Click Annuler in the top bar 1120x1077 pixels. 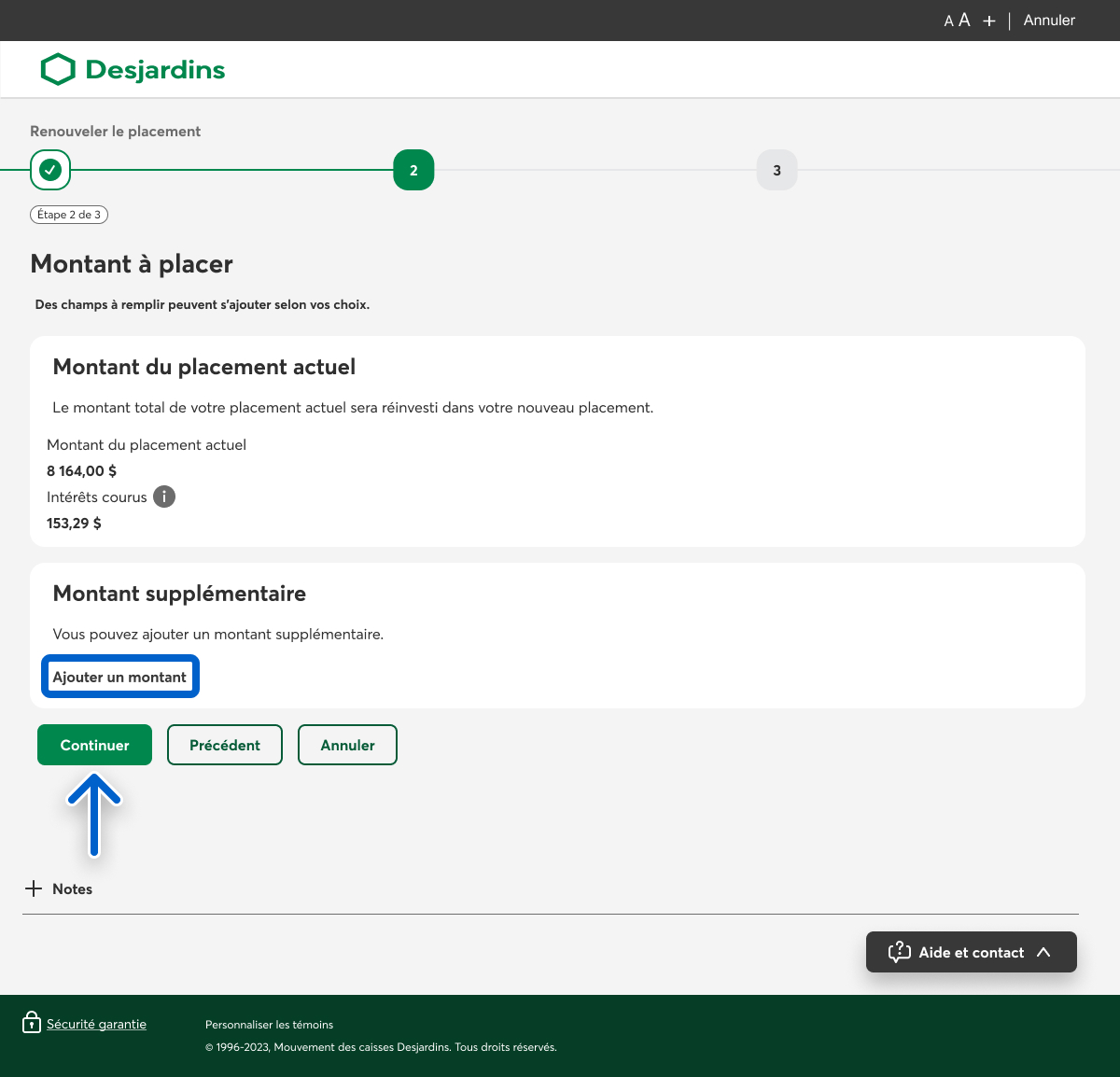[1049, 21]
